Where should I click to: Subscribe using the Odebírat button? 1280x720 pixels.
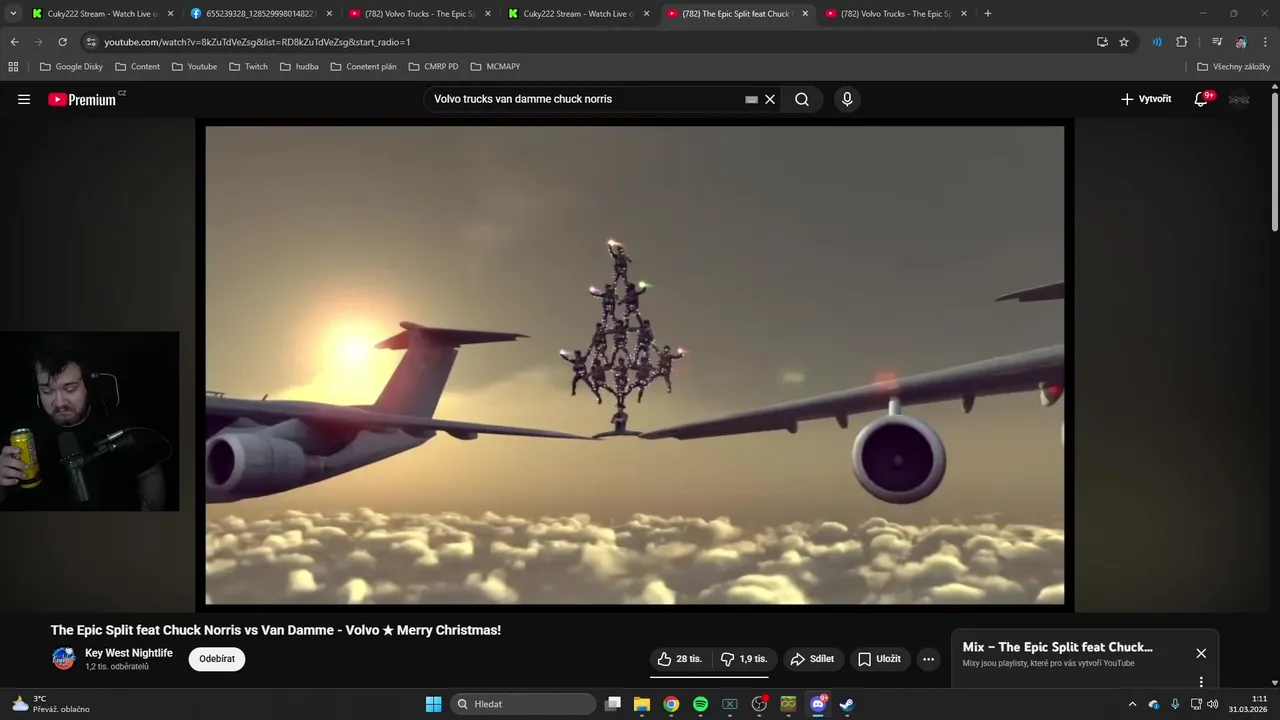[217, 659]
